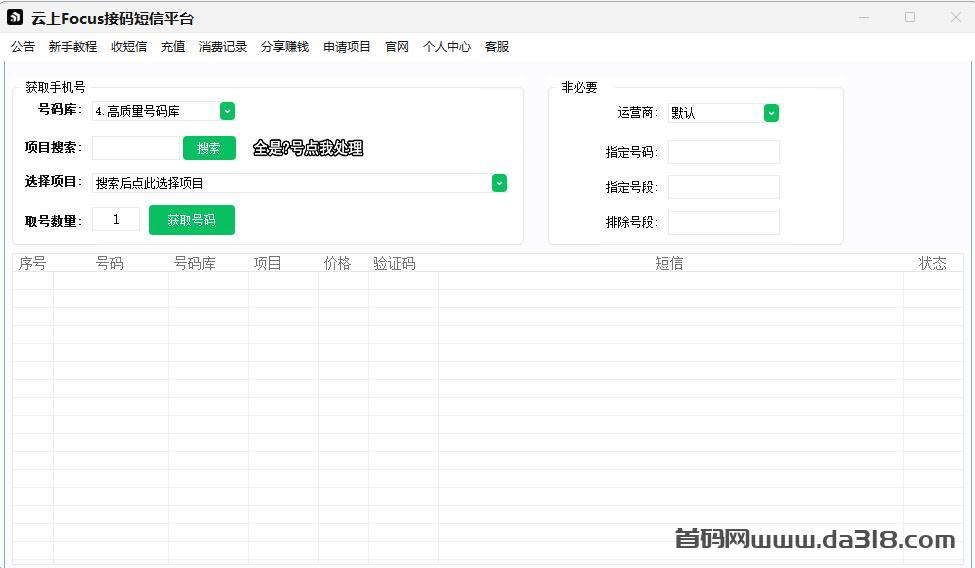Open the 收短信 menu
This screenshot has width=975, height=568.
point(129,47)
